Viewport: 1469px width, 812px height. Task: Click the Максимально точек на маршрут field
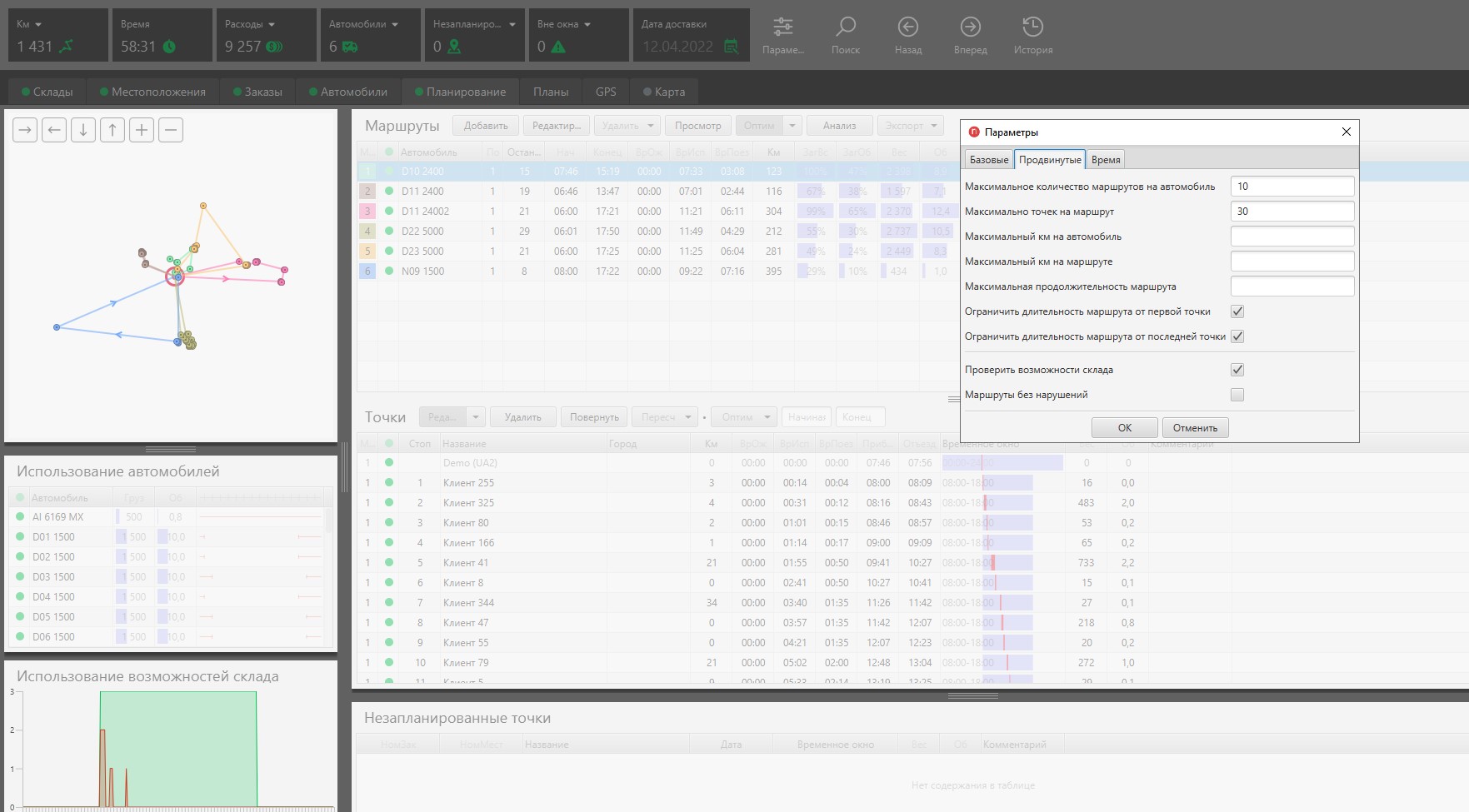coord(1292,212)
